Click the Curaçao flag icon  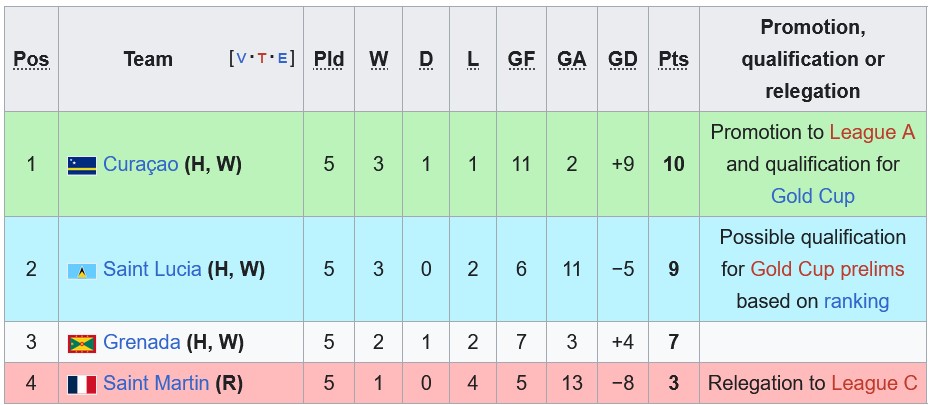(x=82, y=165)
